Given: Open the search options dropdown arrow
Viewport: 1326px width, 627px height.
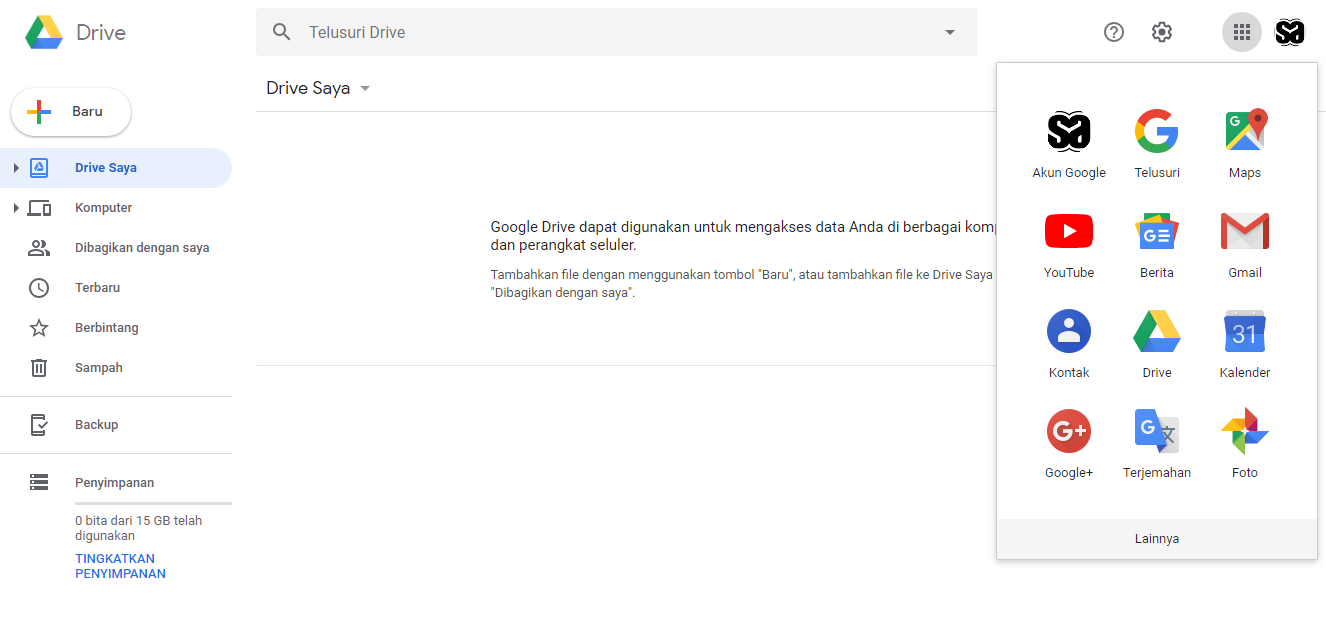Looking at the screenshot, I should click(950, 32).
